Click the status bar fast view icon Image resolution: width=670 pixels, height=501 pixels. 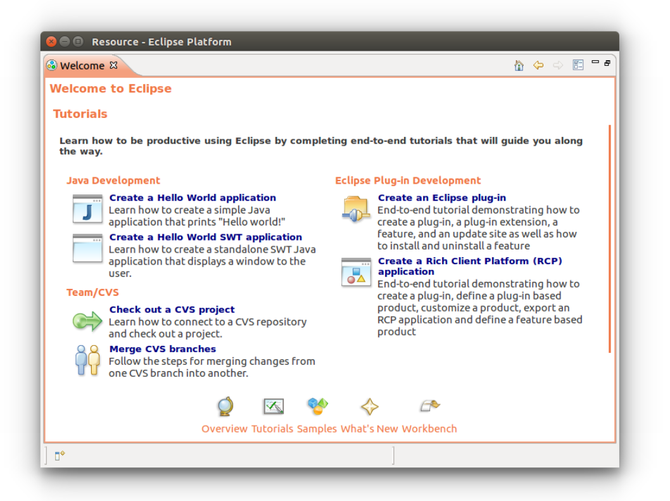pyautogui.click(x=59, y=456)
